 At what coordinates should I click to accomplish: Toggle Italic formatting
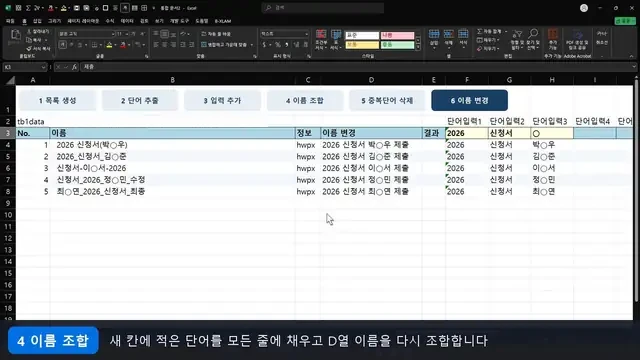tap(71, 45)
